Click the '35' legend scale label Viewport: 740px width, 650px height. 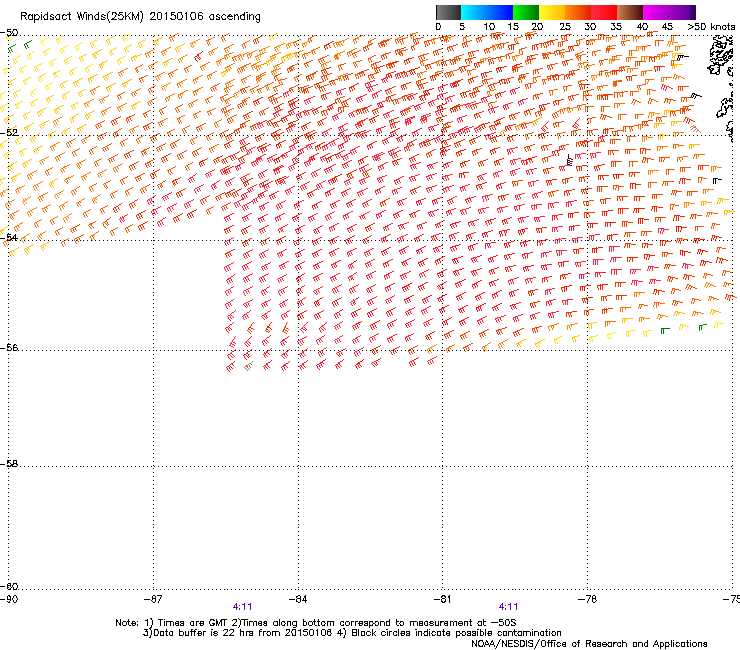pos(616,27)
